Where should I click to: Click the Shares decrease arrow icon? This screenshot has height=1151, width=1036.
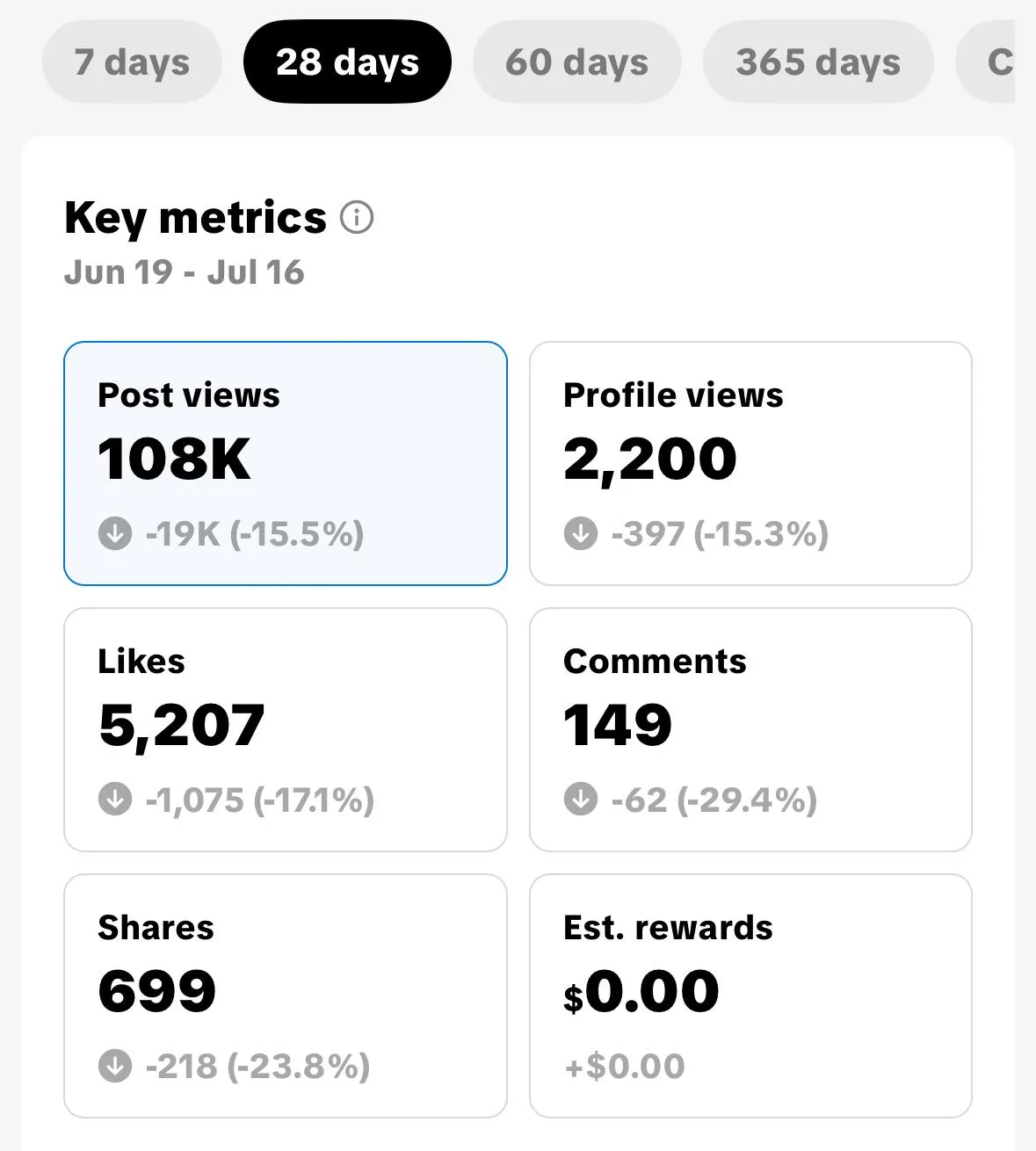[115, 1066]
